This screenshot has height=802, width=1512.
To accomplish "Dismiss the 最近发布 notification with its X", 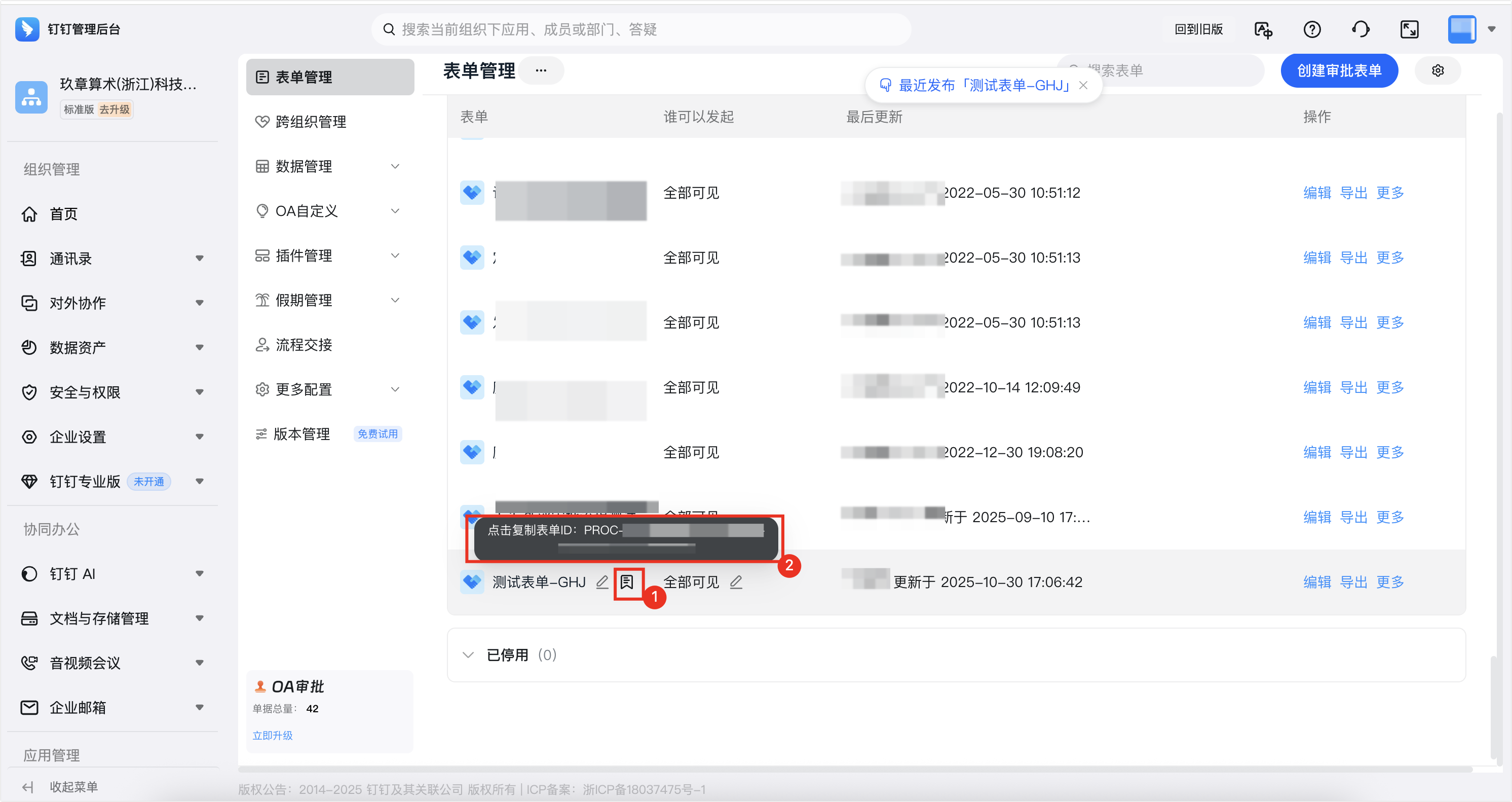I will [1083, 86].
